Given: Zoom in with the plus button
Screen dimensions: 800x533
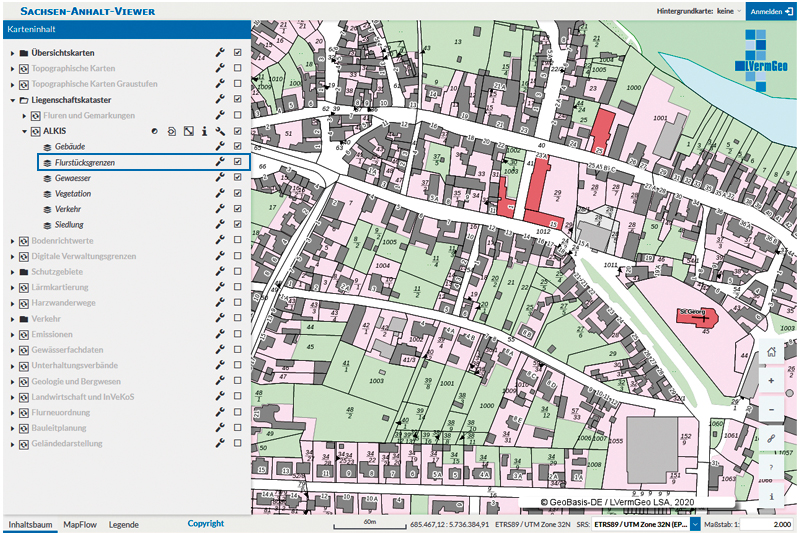Looking at the screenshot, I should tap(771, 380).
